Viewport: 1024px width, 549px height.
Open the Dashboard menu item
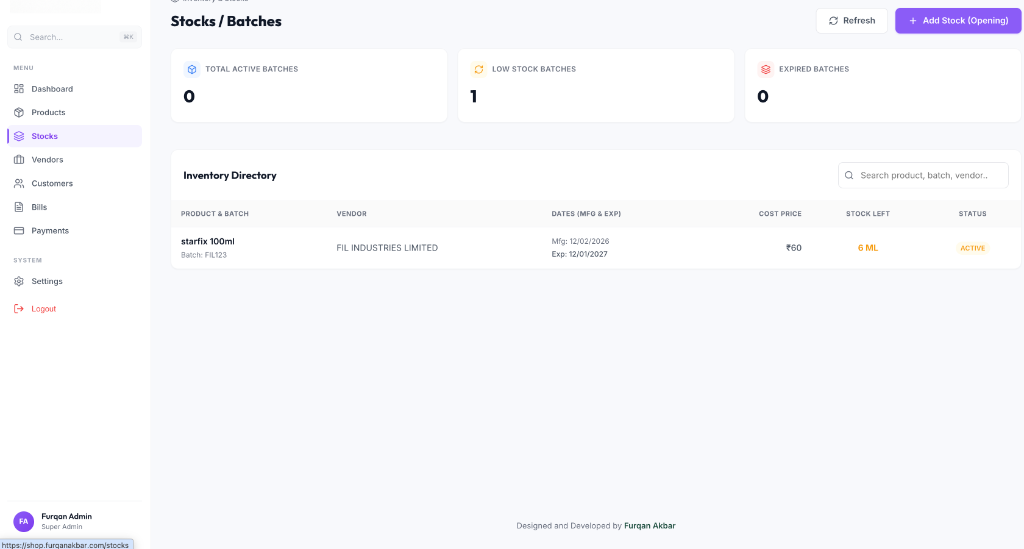[74, 89]
